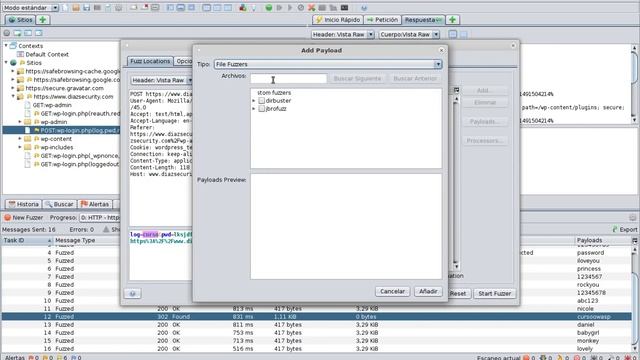Click the Export icon in fuzzer panel
Screen dimensions: 640x360
pyautogui.click(x=615, y=229)
